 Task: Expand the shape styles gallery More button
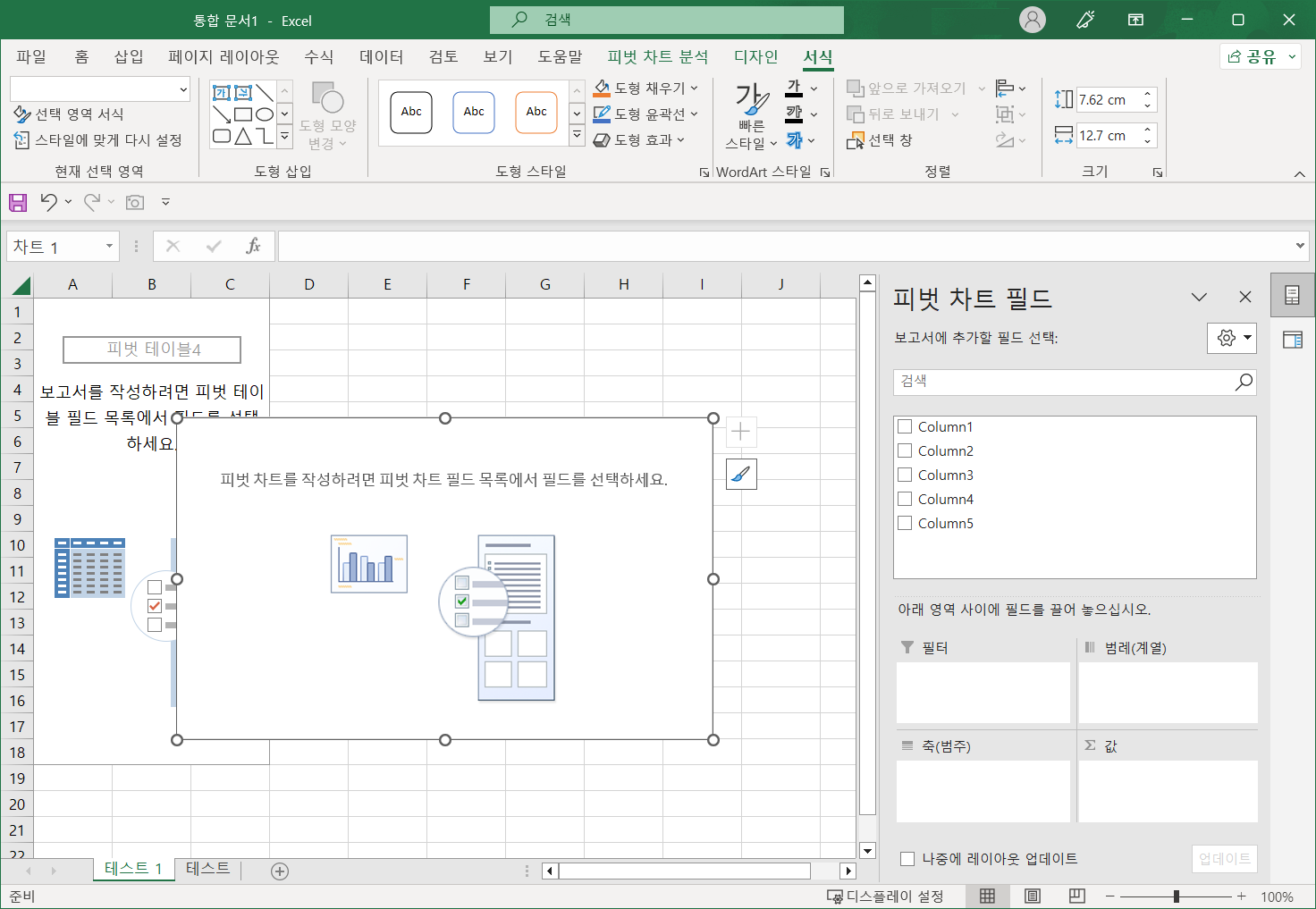point(578,136)
